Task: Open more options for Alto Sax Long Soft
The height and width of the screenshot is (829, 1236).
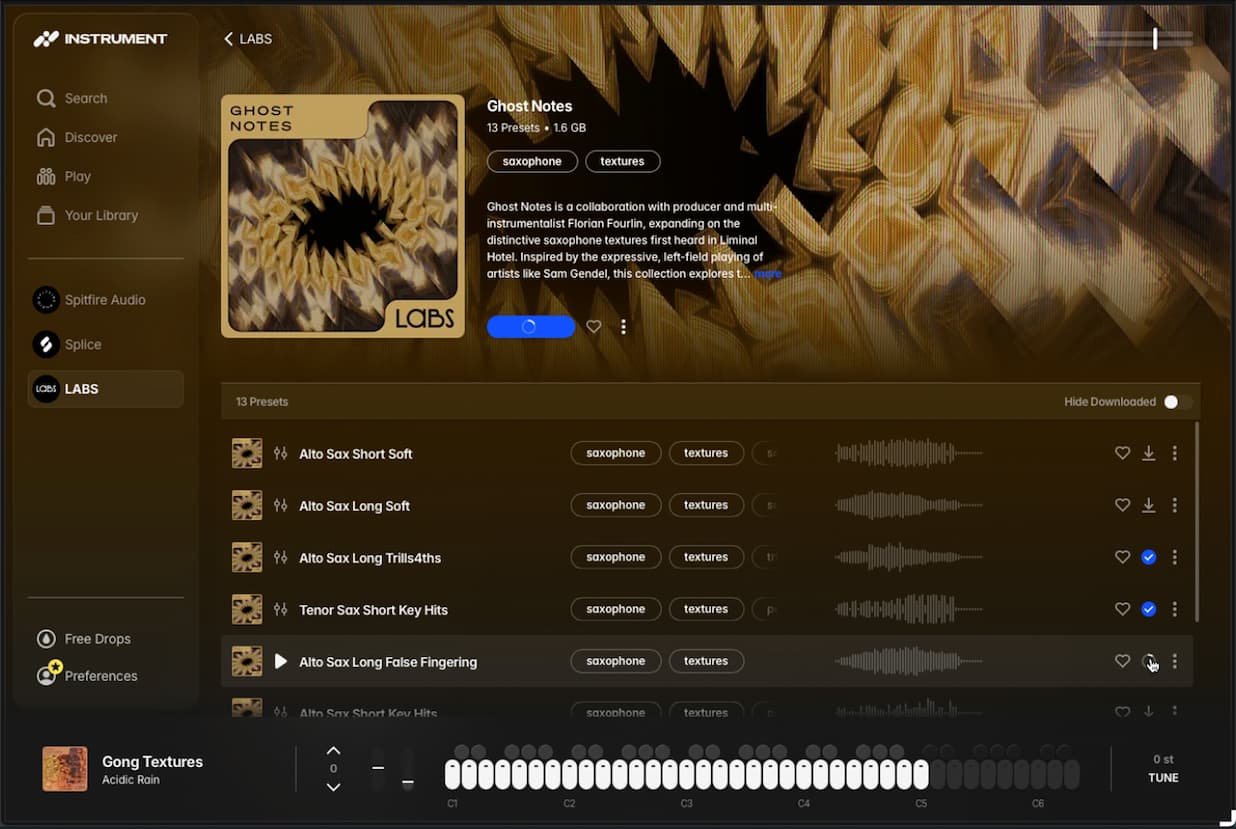Action: coord(1175,505)
